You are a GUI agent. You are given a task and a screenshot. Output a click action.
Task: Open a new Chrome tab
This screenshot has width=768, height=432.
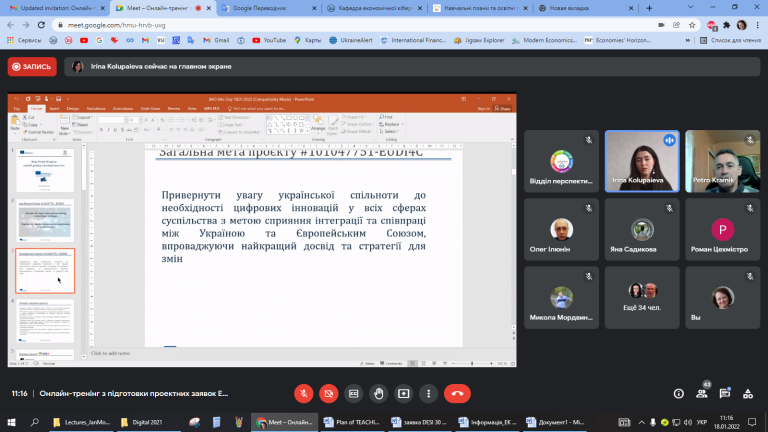pos(649,8)
